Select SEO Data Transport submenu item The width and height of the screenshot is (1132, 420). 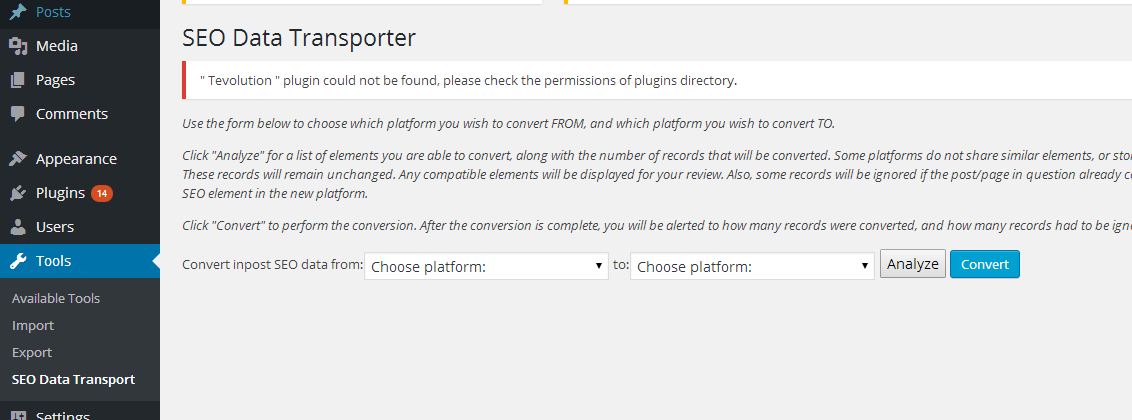[73, 379]
